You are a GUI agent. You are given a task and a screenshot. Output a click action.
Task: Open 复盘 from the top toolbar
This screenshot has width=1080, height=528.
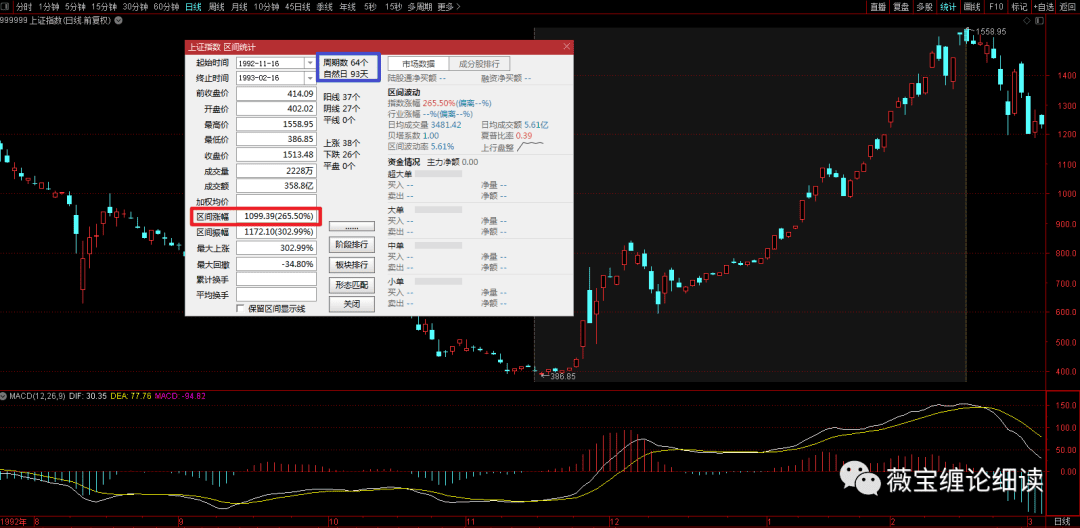[901, 7]
